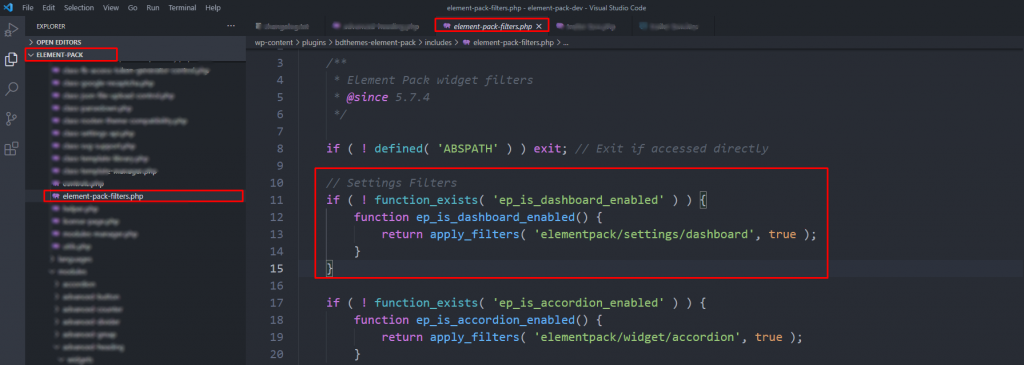Open the Extensions view
The width and height of the screenshot is (1024, 365).
11,149
